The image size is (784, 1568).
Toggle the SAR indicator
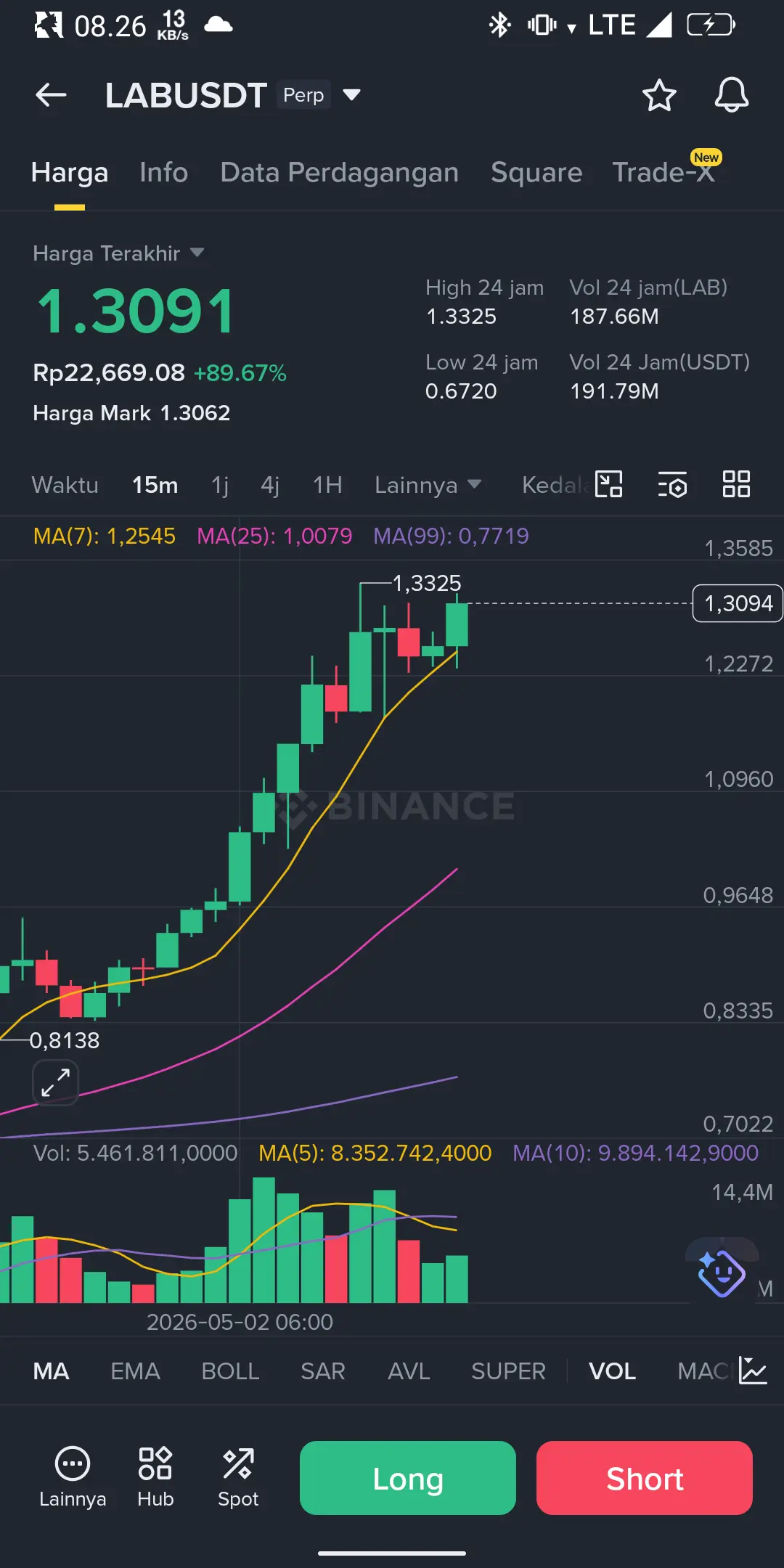coord(323,1371)
